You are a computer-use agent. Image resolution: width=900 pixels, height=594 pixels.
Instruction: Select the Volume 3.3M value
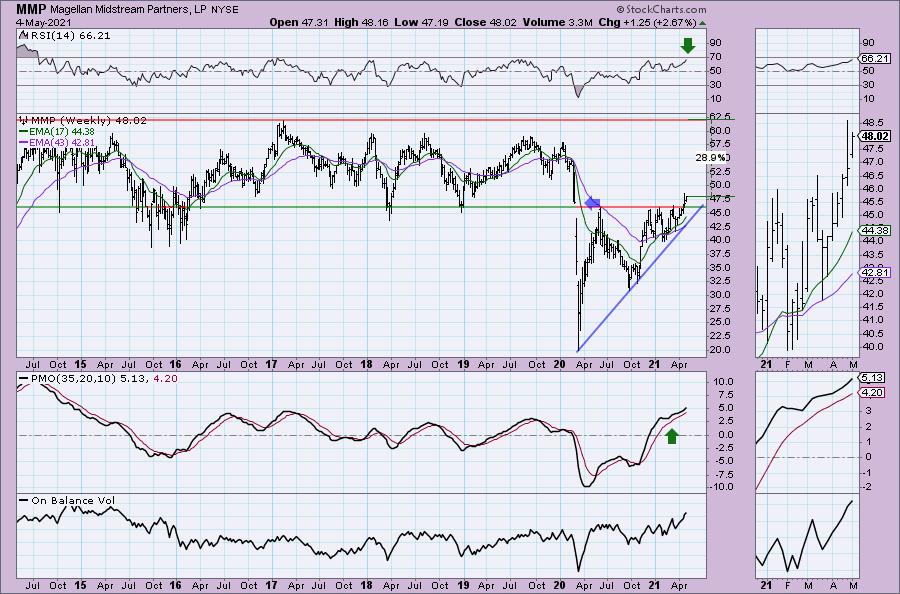pos(557,22)
